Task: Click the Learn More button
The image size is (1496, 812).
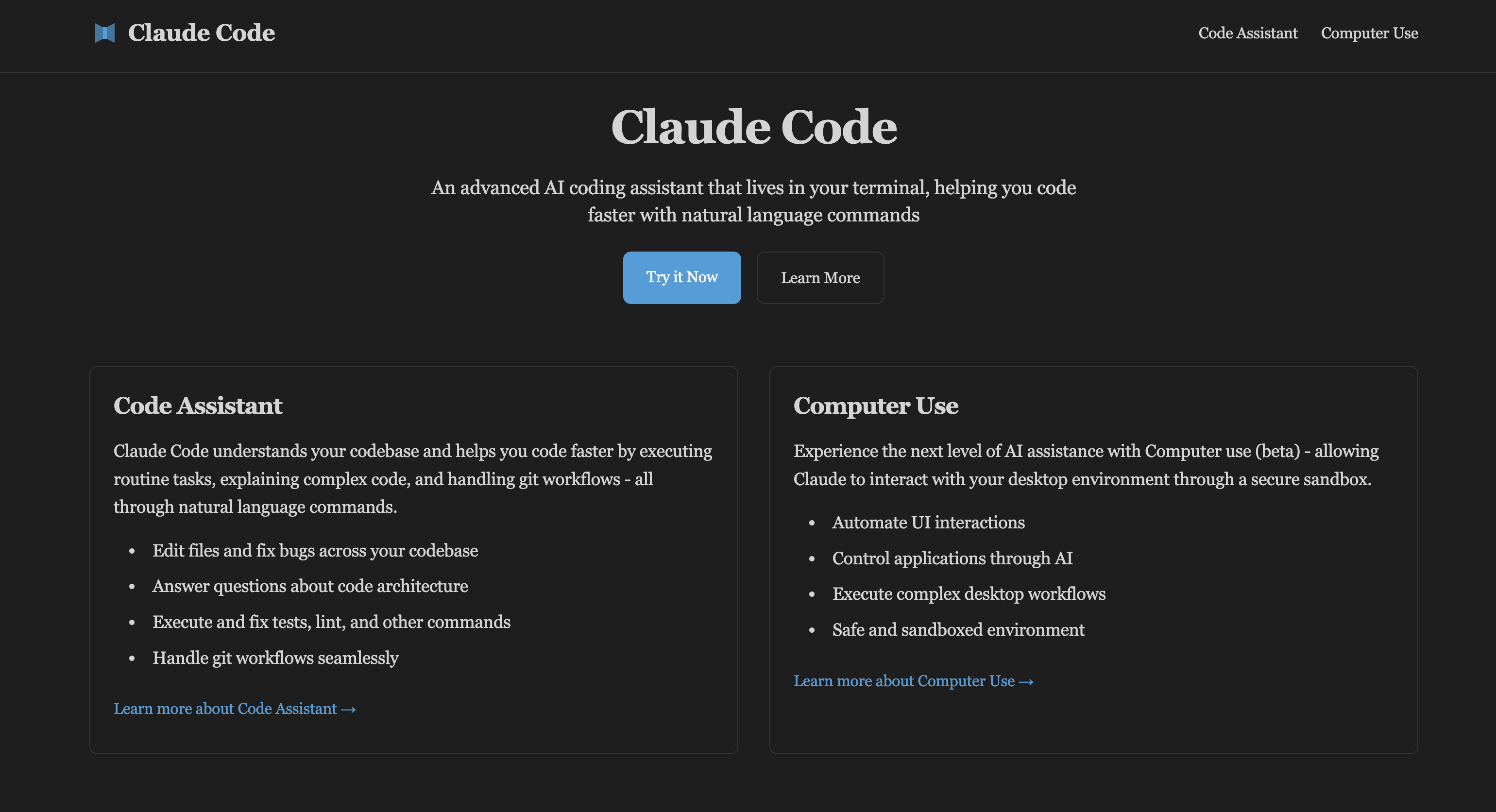Action: [x=820, y=278]
